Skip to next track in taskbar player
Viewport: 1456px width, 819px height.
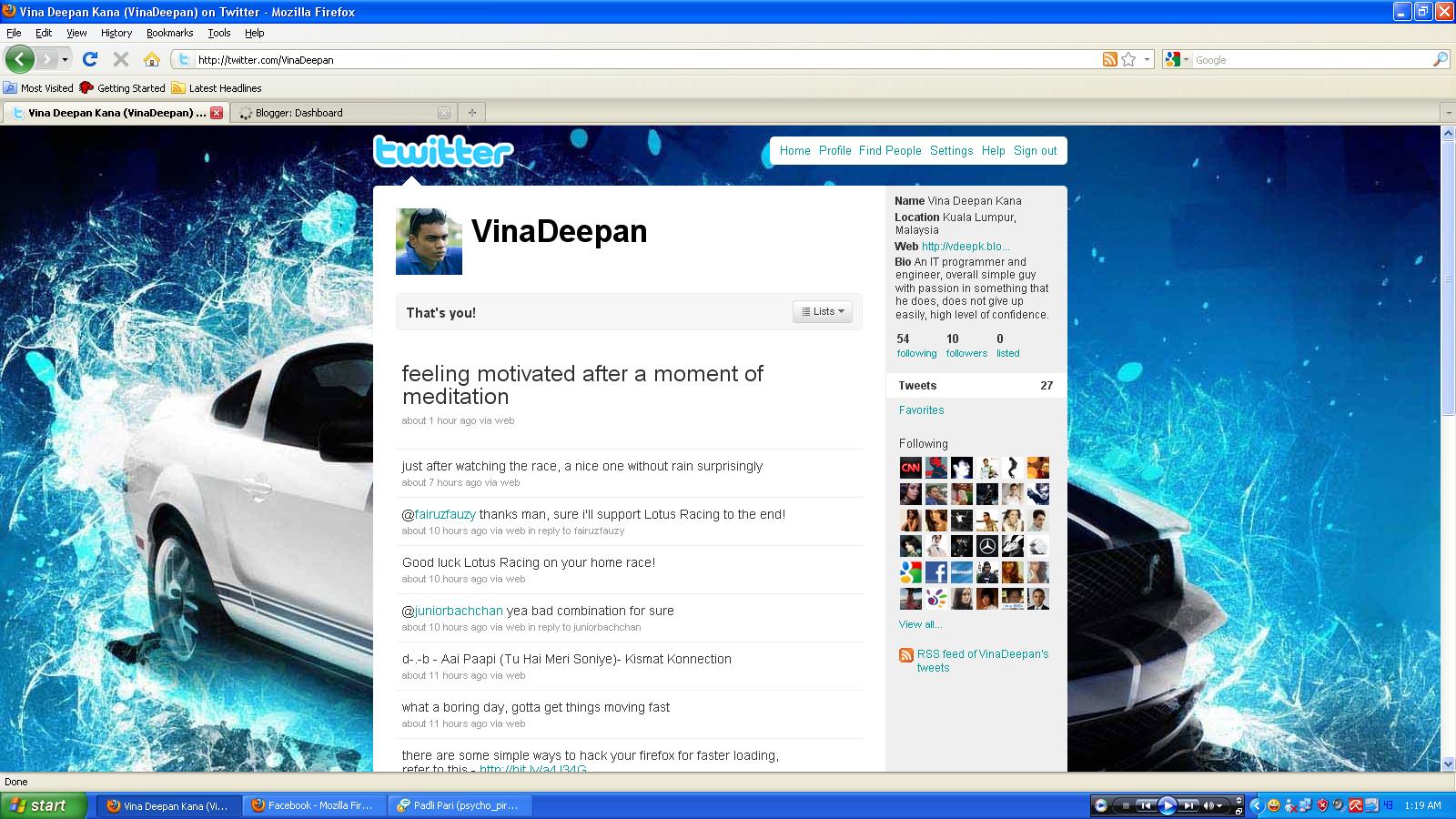[1188, 805]
